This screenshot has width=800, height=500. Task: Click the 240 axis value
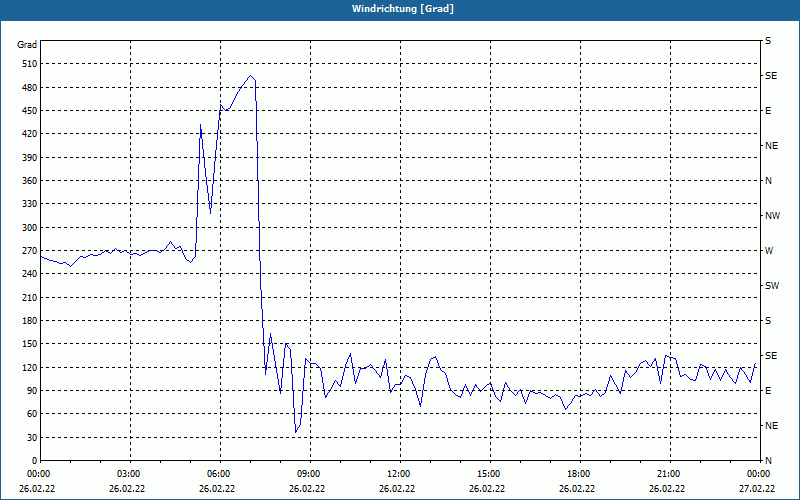coord(30,274)
